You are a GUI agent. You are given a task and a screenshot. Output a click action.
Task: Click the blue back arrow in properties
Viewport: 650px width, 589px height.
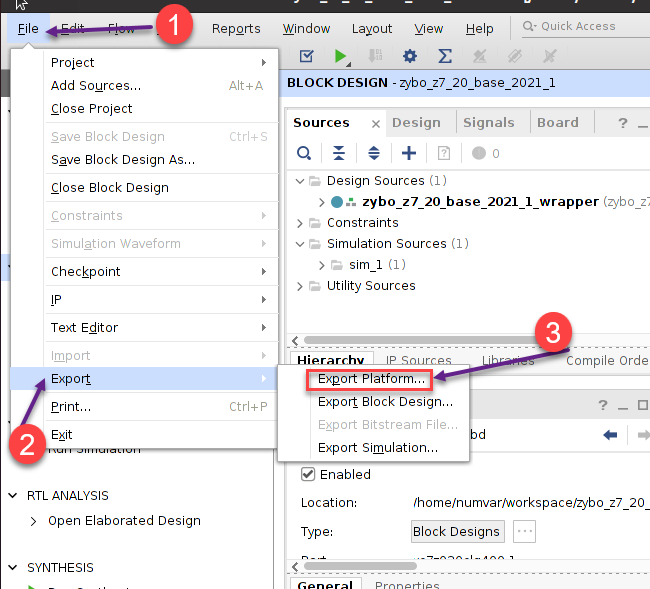(x=609, y=435)
